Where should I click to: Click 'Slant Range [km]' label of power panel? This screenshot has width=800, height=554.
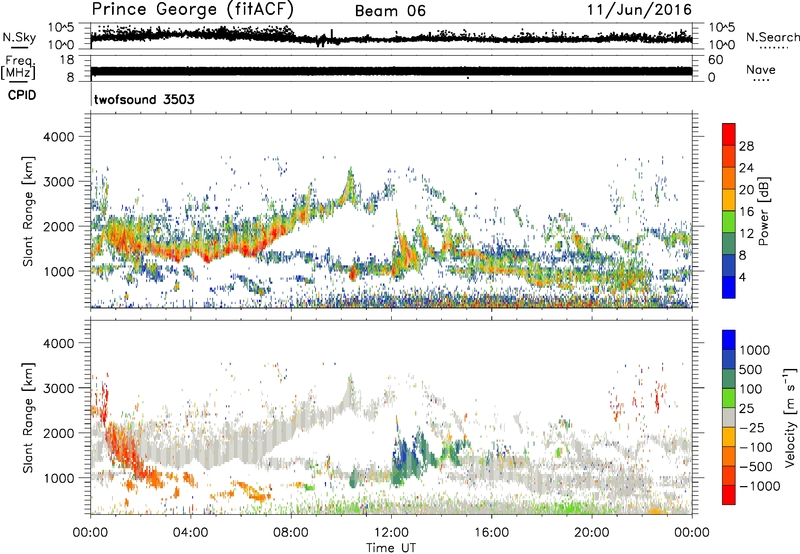tap(28, 211)
